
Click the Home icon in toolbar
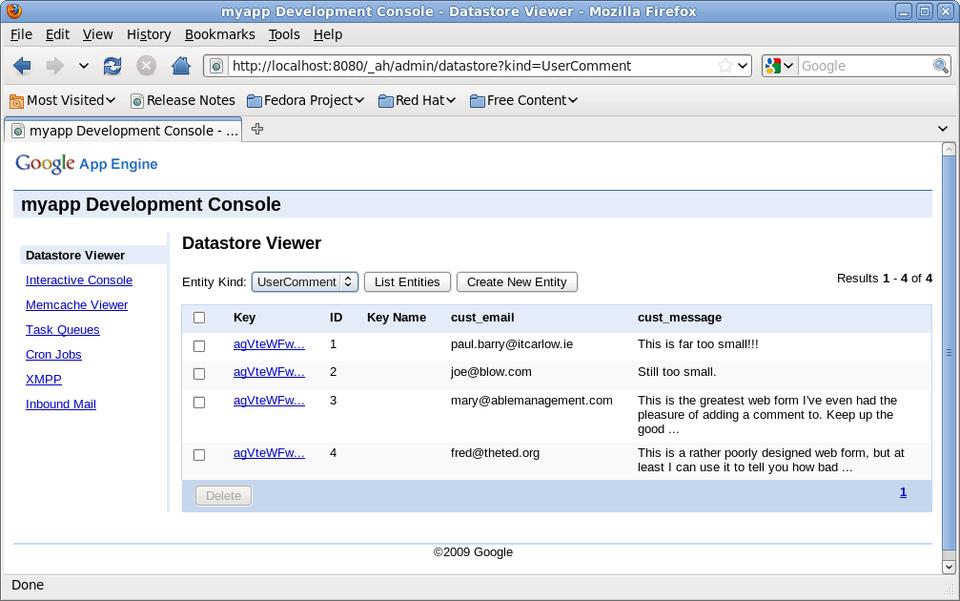(x=181, y=66)
